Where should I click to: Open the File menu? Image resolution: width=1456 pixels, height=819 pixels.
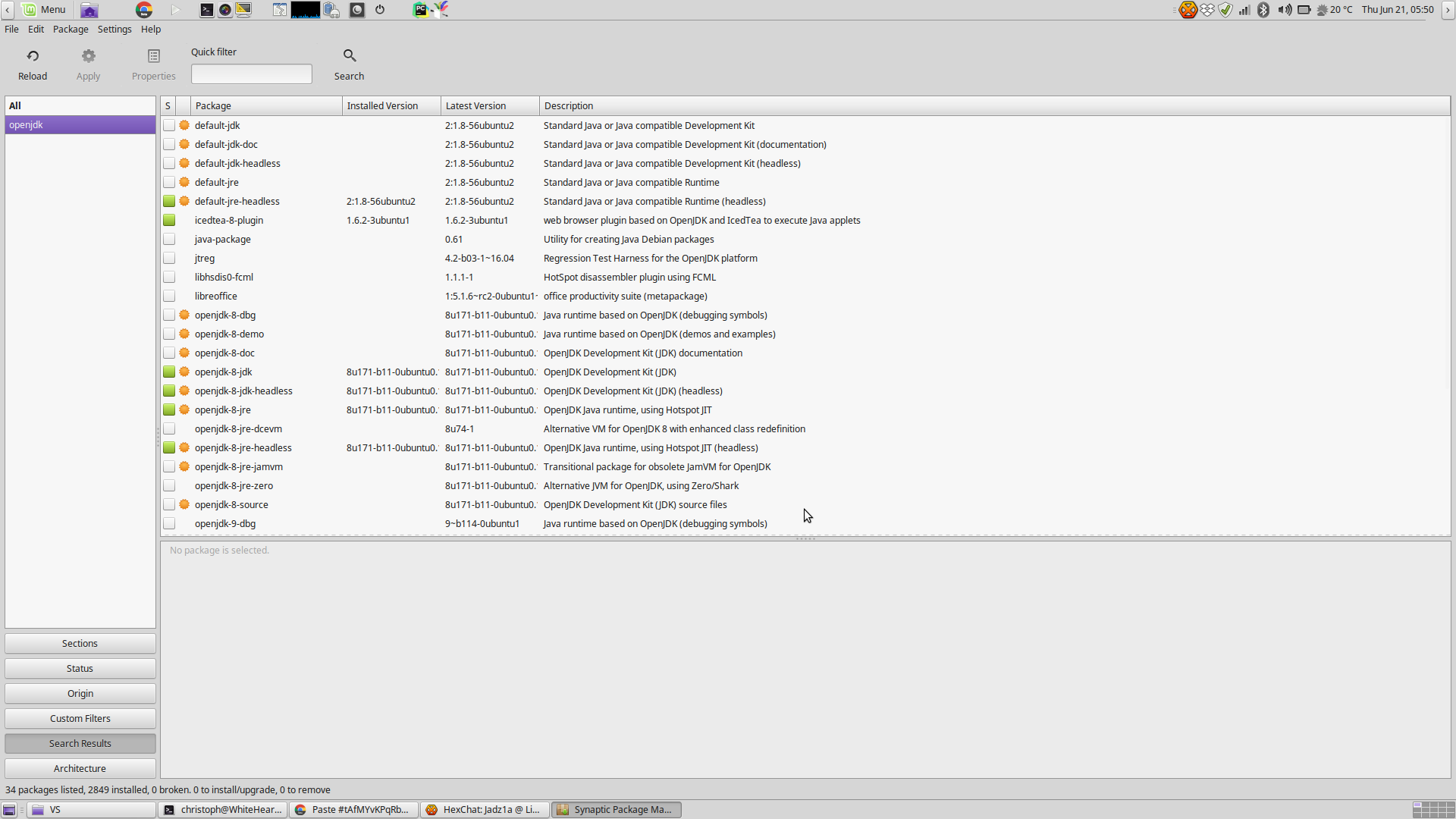(x=12, y=29)
